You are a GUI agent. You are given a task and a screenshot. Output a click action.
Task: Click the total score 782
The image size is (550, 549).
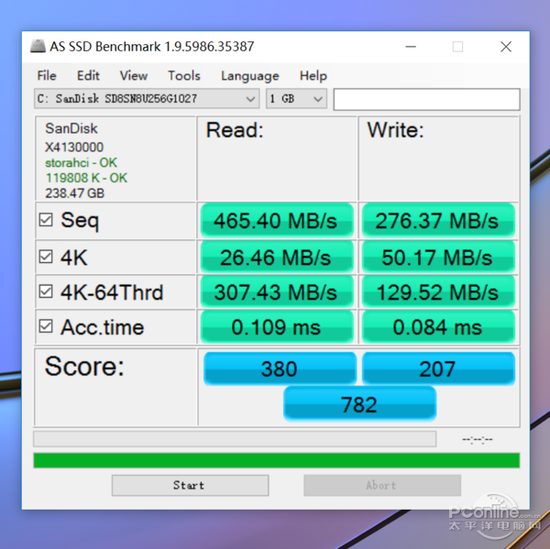click(x=360, y=404)
